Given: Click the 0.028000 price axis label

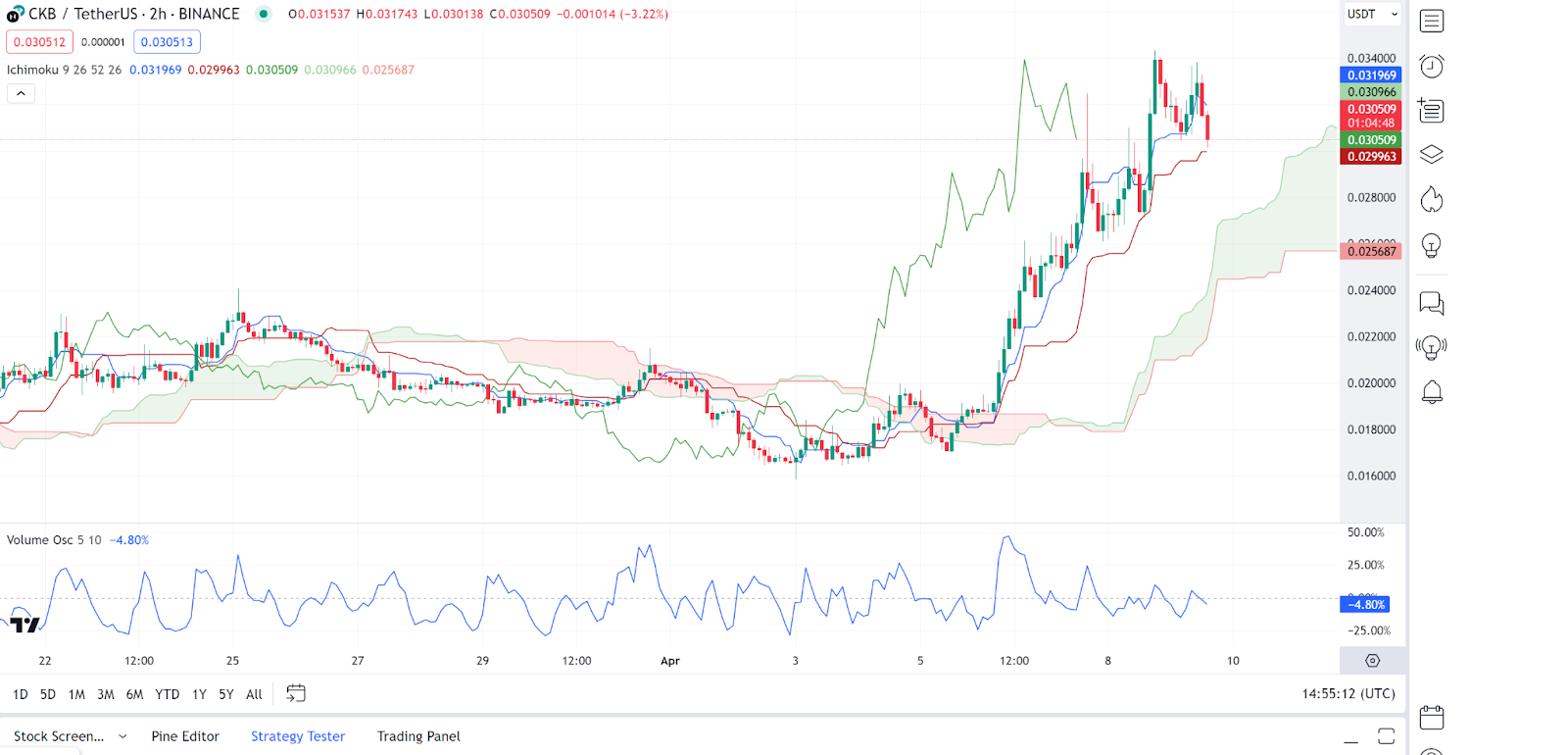Looking at the screenshot, I should click(1371, 198).
